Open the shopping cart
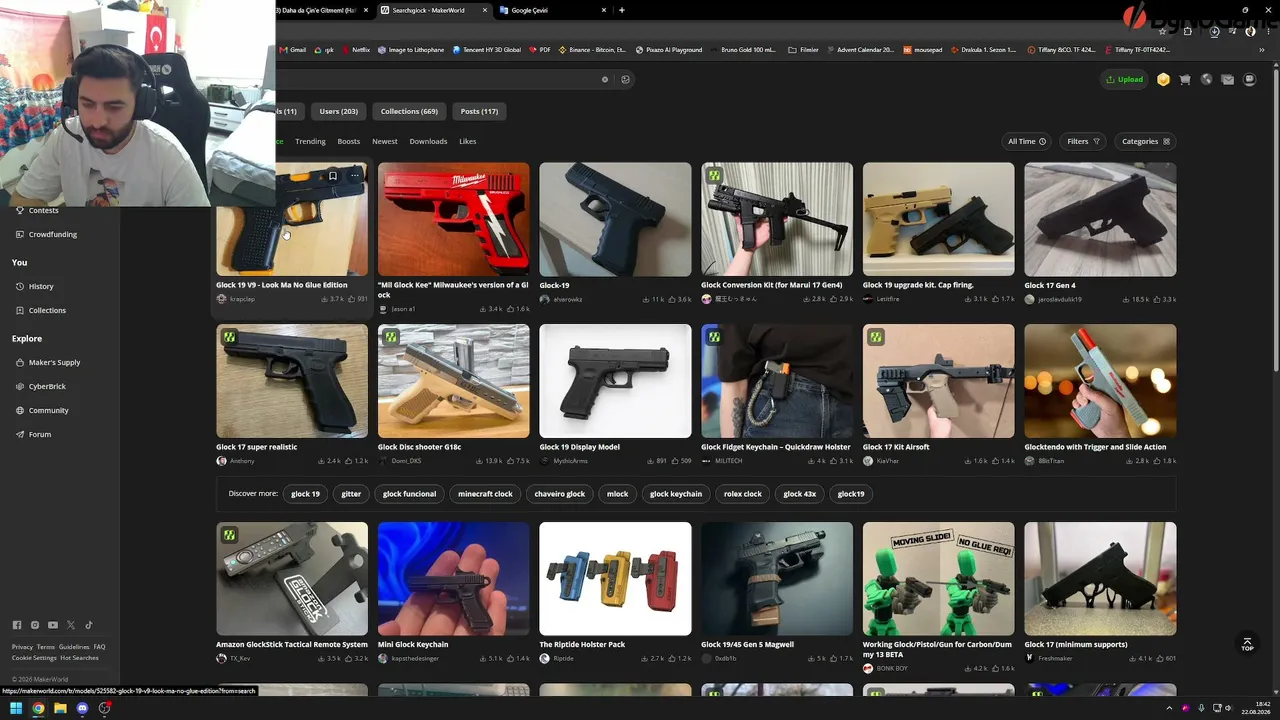The width and height of the screenshot is (1280, 720). [1185, 79]
